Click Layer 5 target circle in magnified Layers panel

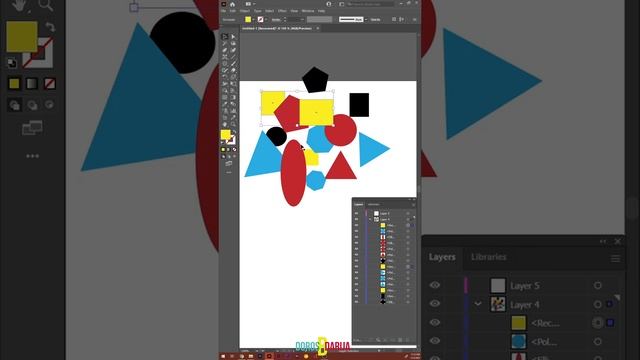click(x=598, y=285)
